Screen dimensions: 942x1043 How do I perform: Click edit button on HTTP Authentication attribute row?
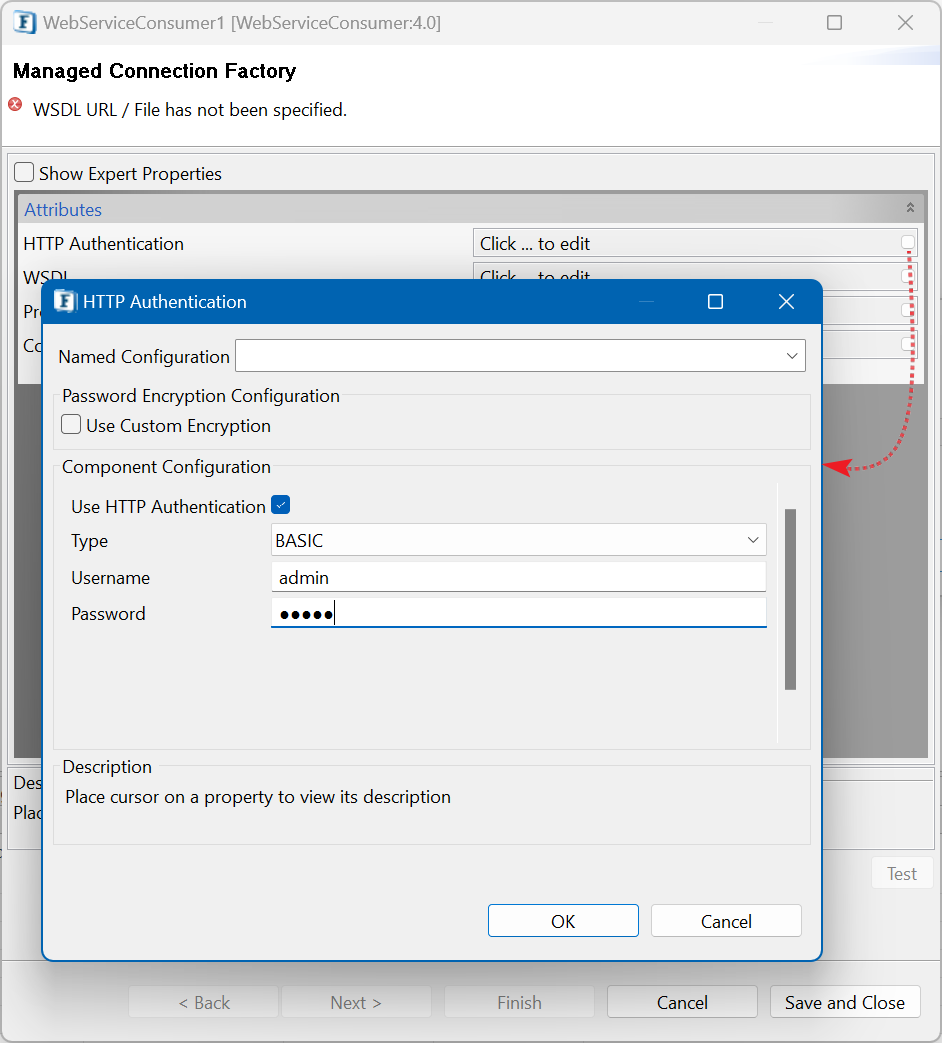[908, 242]
